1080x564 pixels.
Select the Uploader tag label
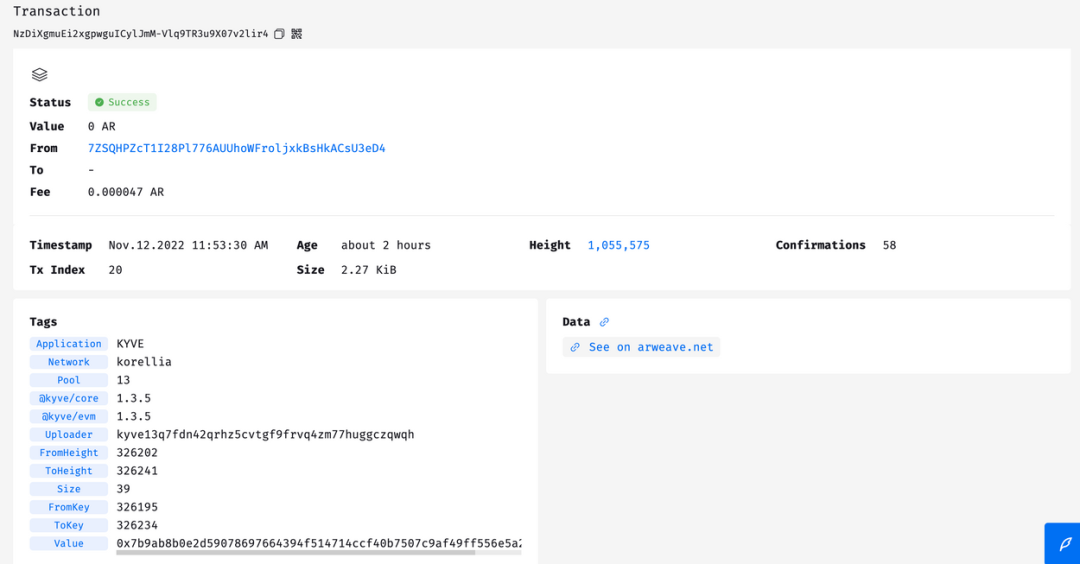click(x=69, y=435)
